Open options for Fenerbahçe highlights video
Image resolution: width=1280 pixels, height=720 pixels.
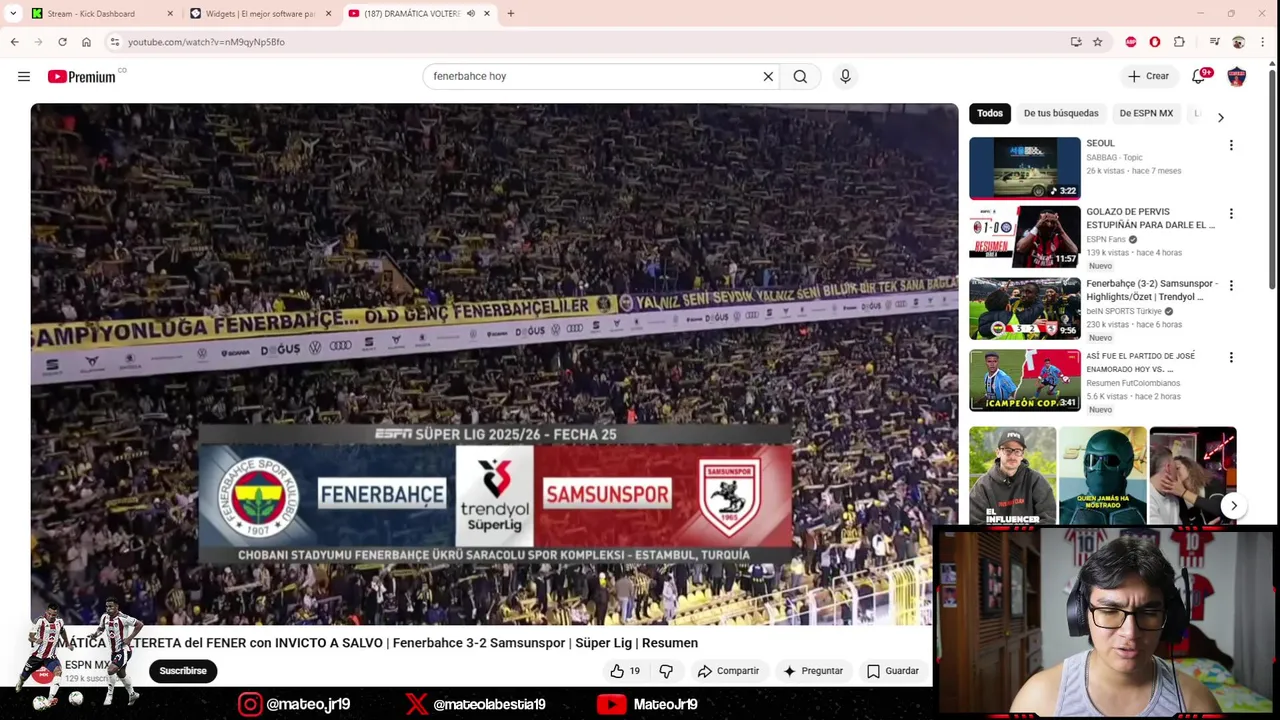coord(1231,286)
